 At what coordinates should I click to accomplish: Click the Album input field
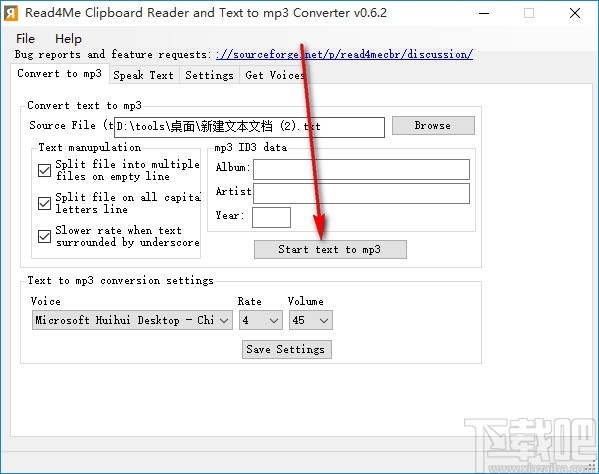coord(361,169)
